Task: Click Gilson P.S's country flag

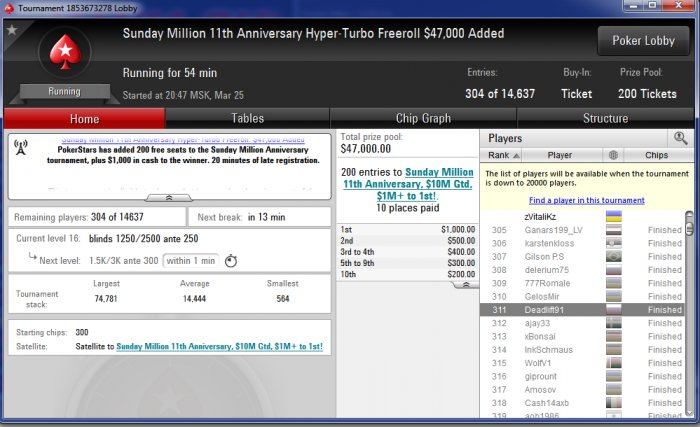Action: click(614, 256)
